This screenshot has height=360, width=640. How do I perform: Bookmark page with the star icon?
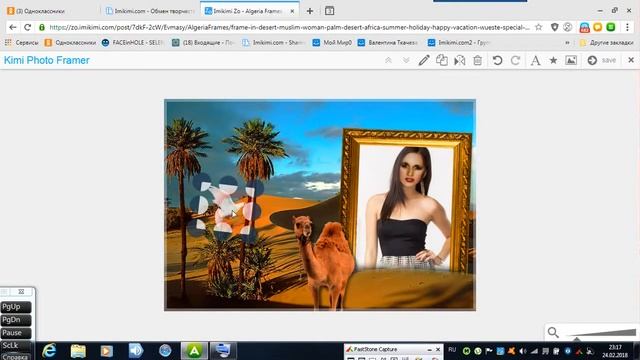click(x=538, y=27)
